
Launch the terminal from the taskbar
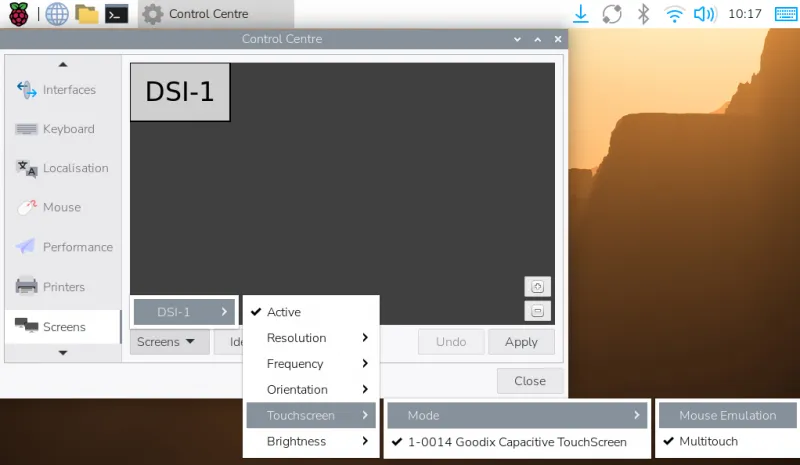pyautogui.click(x=117, y=14)
